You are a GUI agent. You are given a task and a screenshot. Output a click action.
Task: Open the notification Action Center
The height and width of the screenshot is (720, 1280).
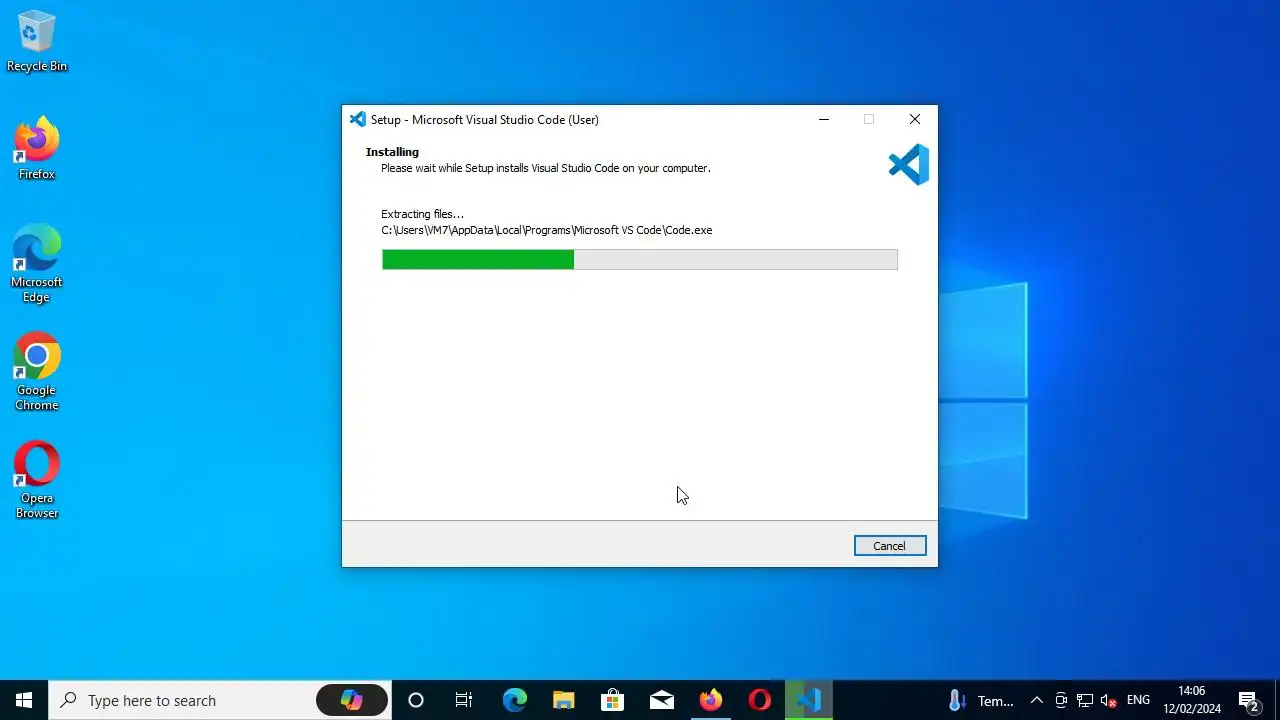coord(1248,700)
